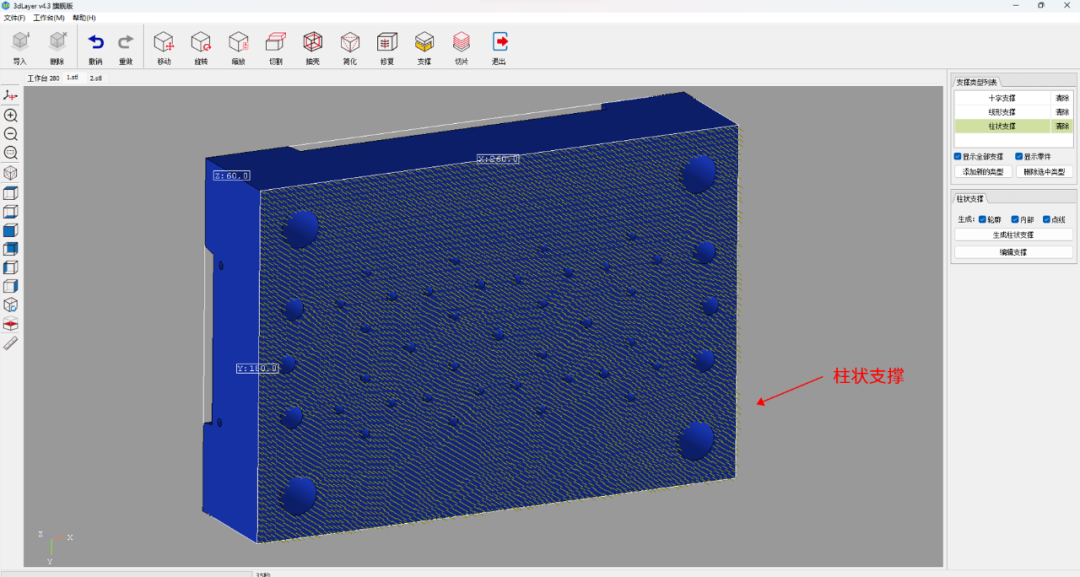Select the ruler measure tool
The height and width of the screenshot is (577, 1080).
pyautogui.click(x=10, y=343)
